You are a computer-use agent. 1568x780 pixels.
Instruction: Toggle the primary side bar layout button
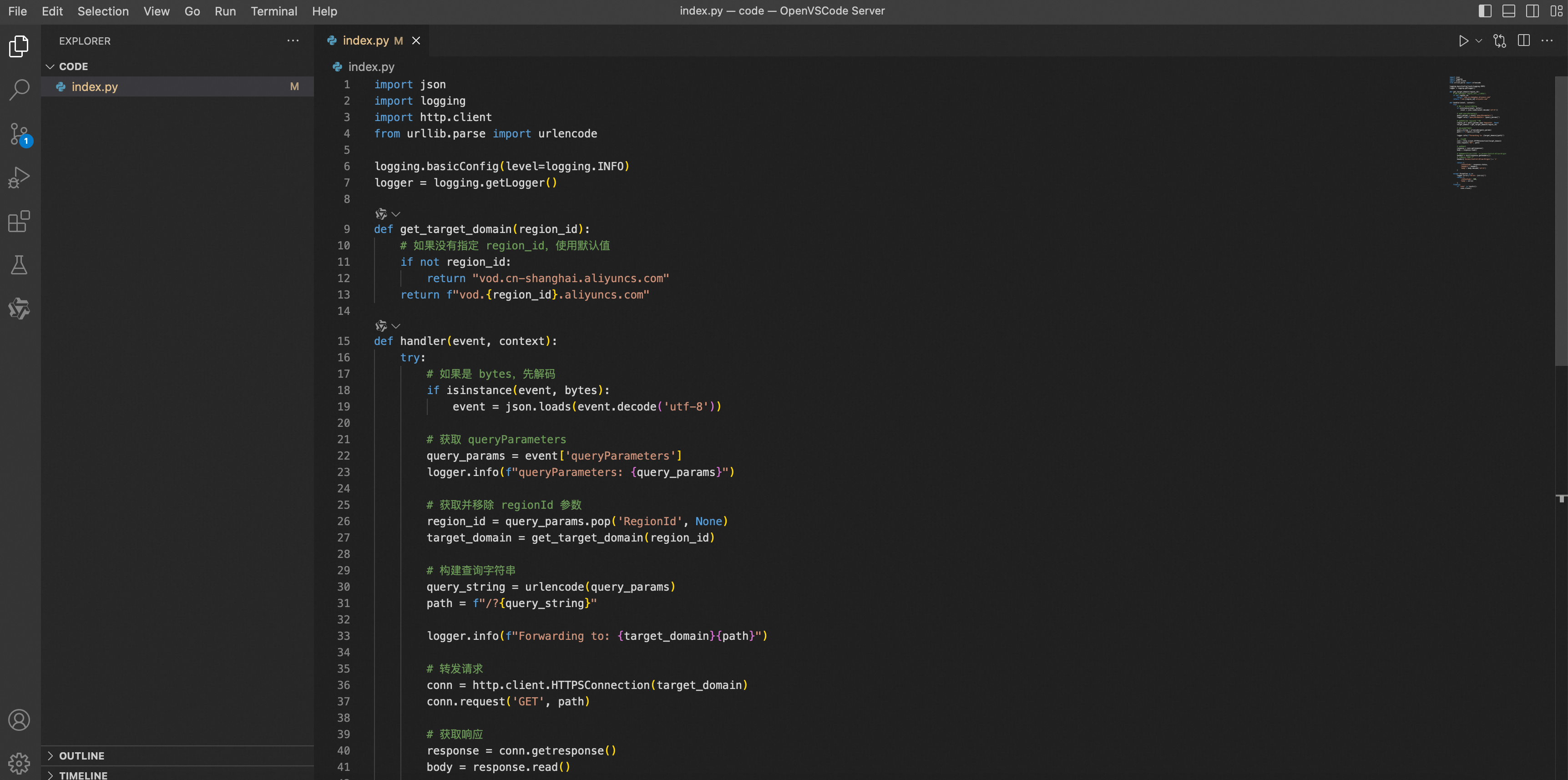1485,11
